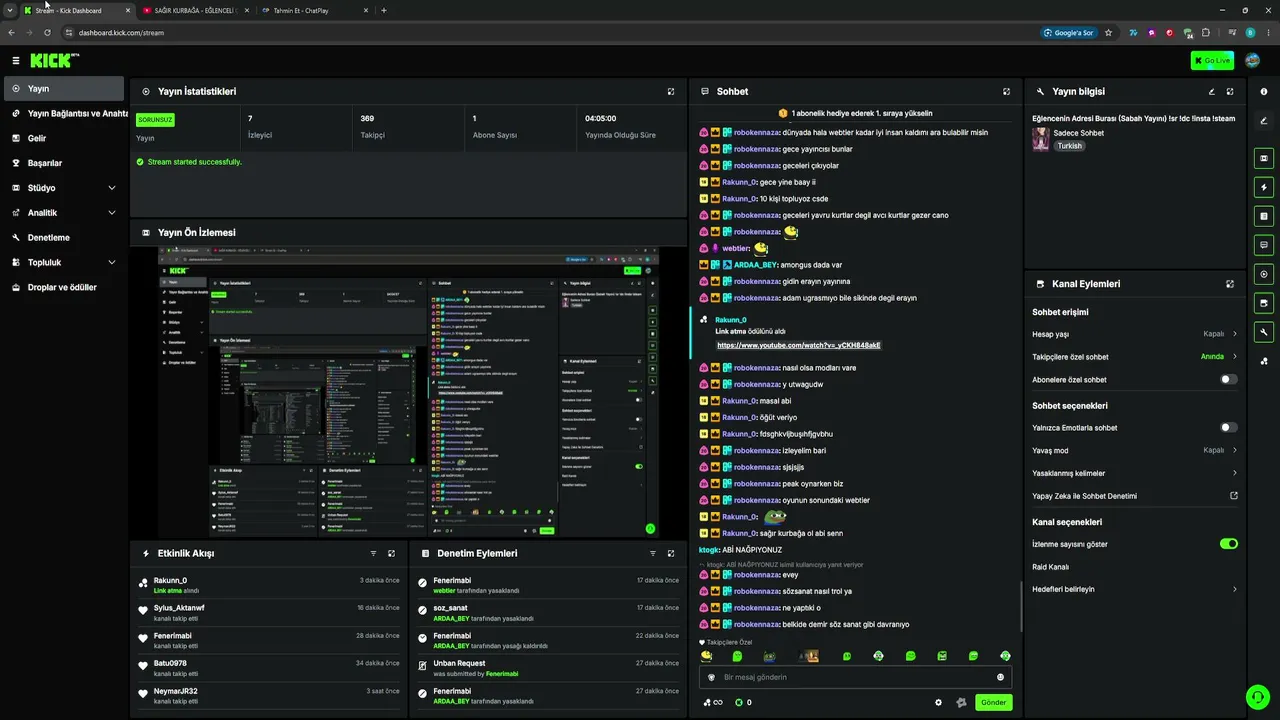Open the YouTube link in chat
Viewport: 1280px width, 720px height.
click(799, 345)
